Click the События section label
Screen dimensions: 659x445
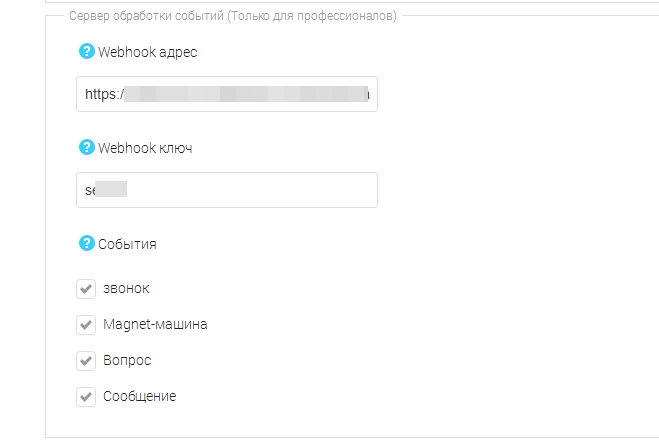pos(127,243)
